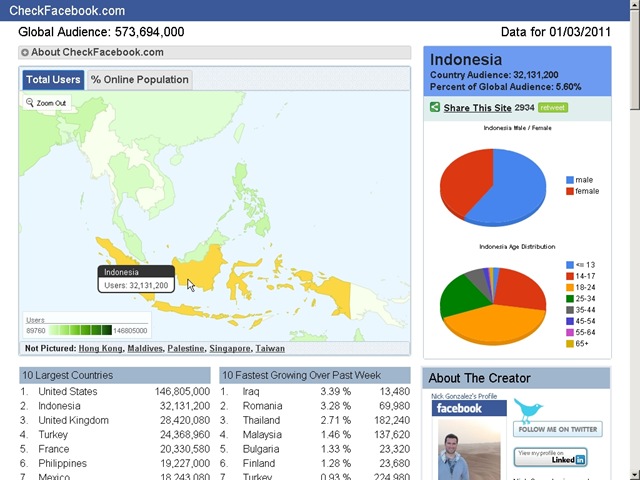Click the Share This Site link
640x480 pixels.
point(477,108)
